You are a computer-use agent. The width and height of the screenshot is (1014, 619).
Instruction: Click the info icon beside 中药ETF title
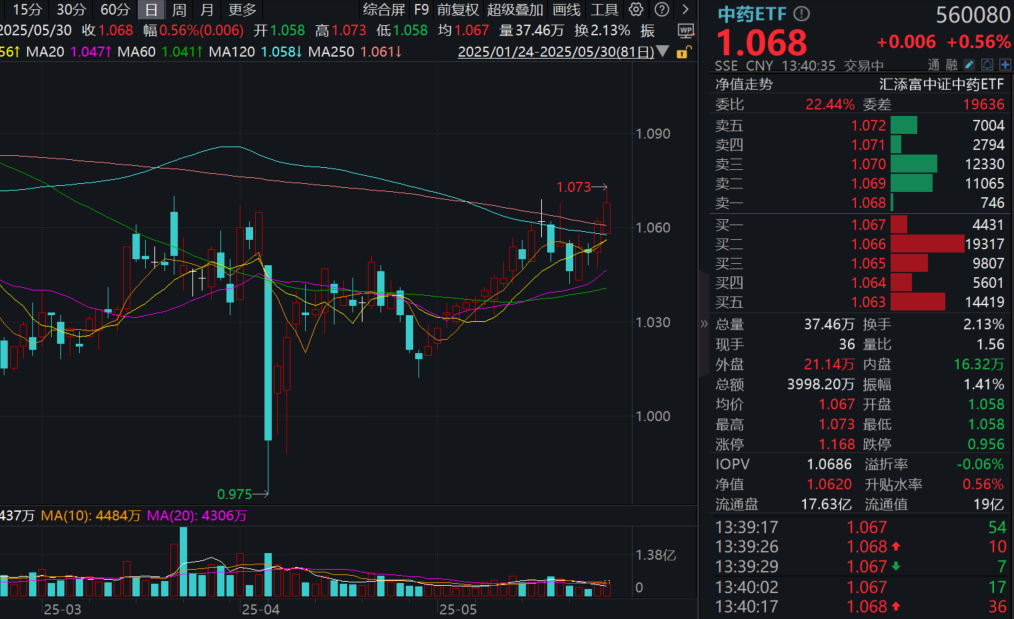click(x=802, y=13)
